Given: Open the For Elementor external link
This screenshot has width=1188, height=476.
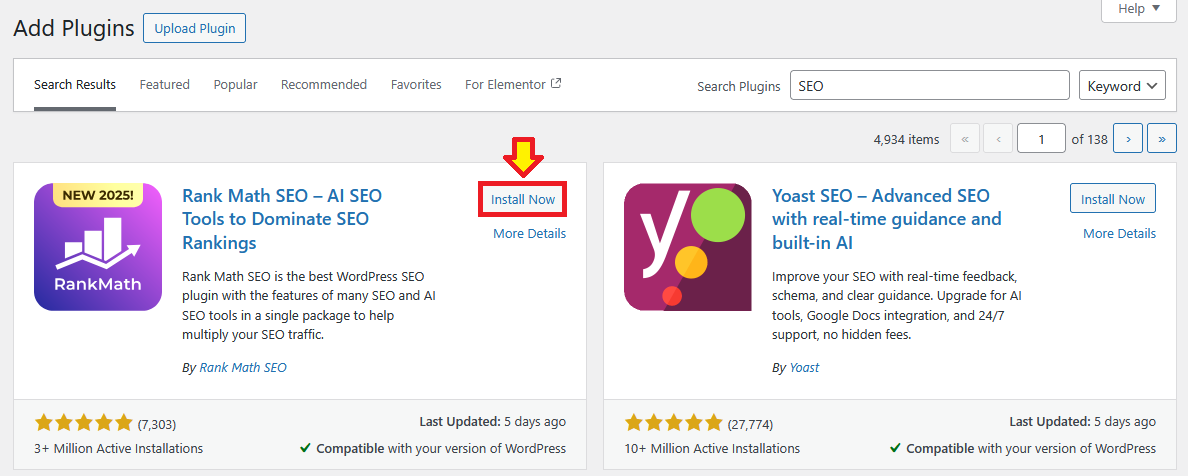Looking at the screenshot, I should [x=512, y=85].
